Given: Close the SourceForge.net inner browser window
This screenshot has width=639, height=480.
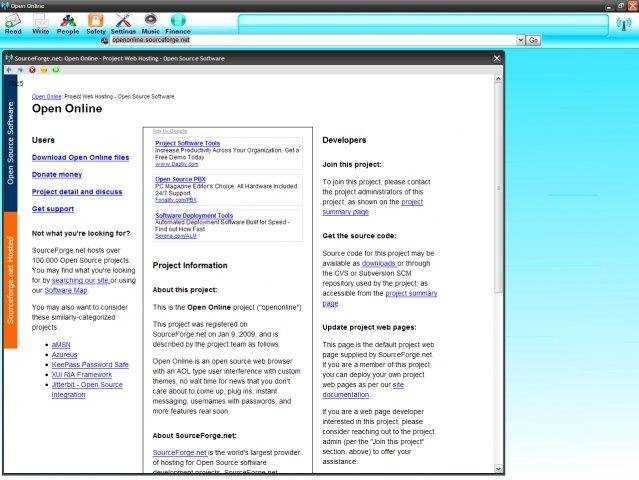Looking at the screenshot, I should coord(497,58).
